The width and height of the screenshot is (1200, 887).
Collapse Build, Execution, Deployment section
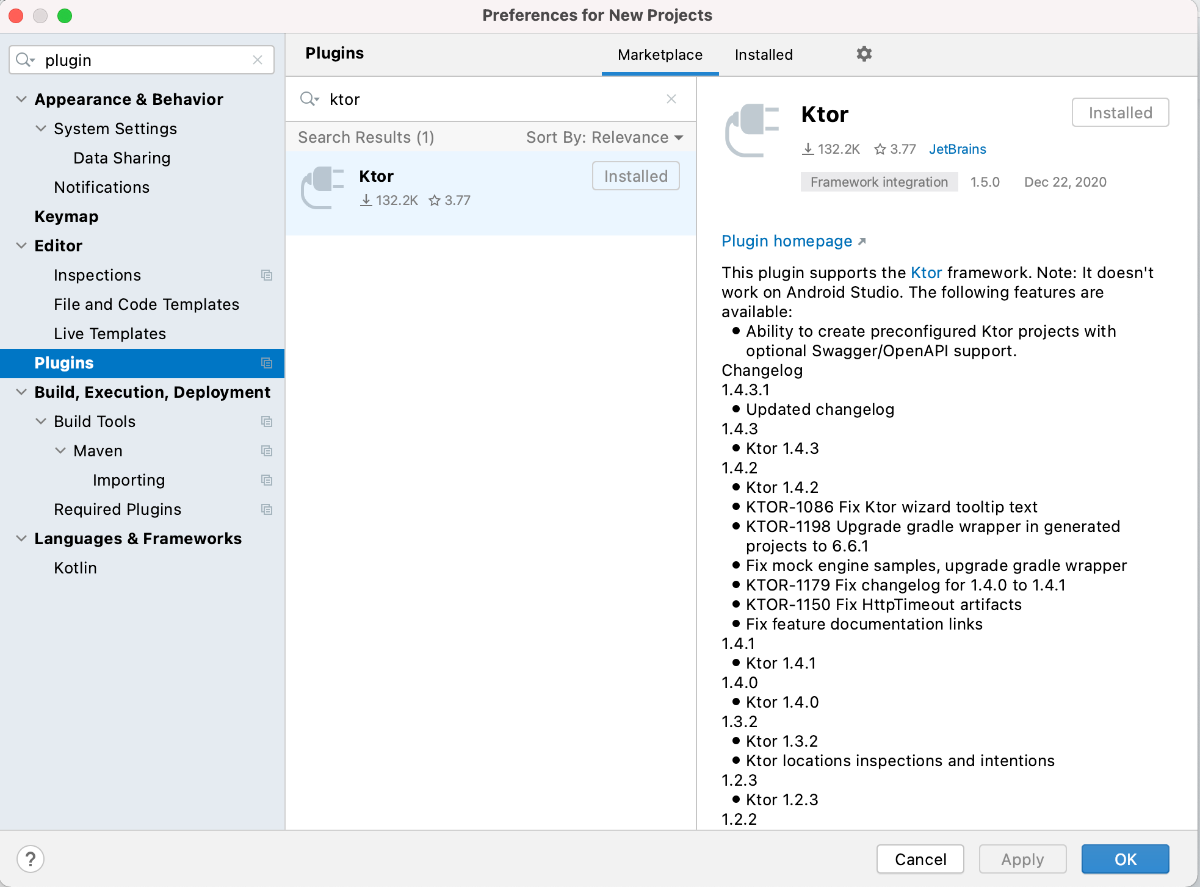tap(22, 392)
